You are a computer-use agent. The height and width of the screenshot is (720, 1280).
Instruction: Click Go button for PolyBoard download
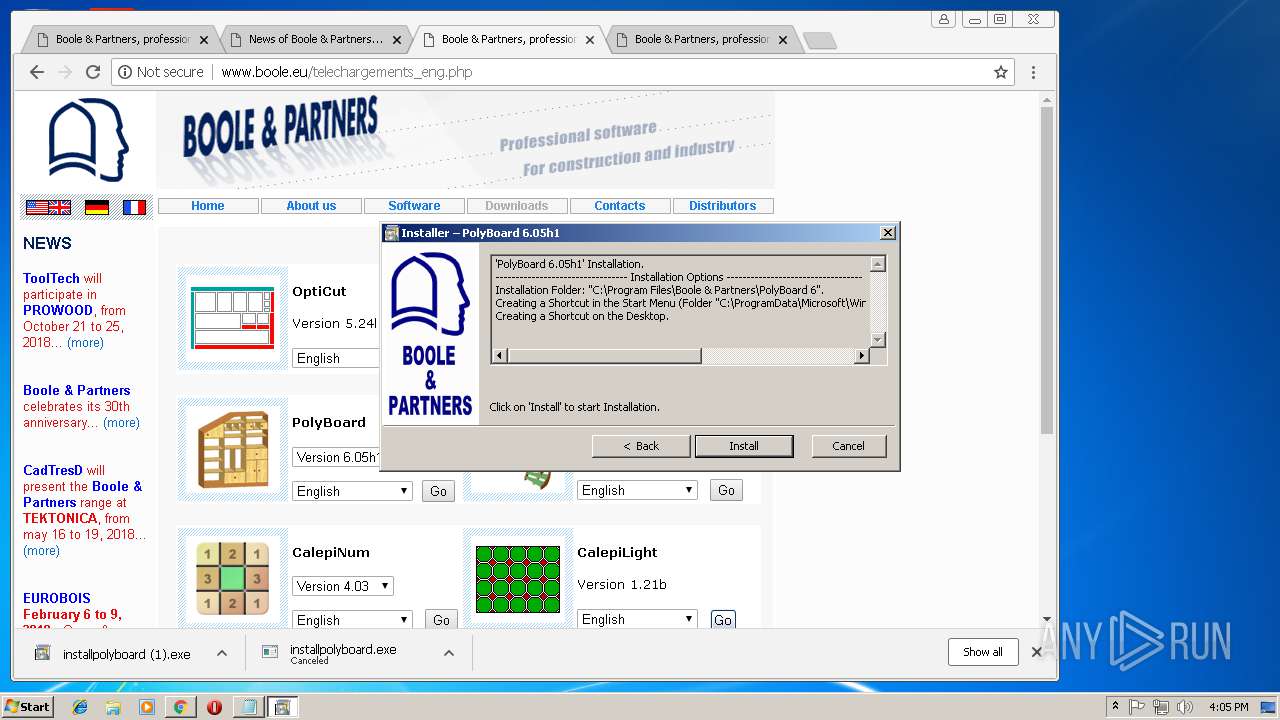coord(438,491)
